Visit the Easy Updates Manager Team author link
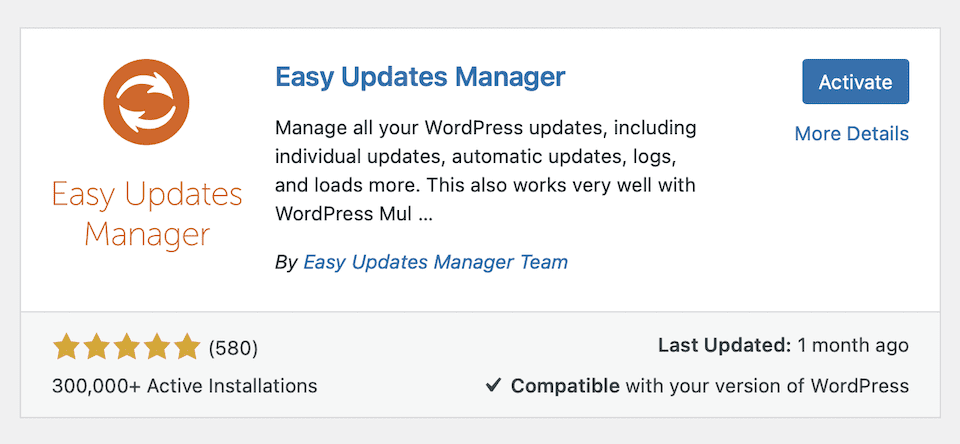The height and width of the screenshot is (444, 960). click(x=435, y=262)
